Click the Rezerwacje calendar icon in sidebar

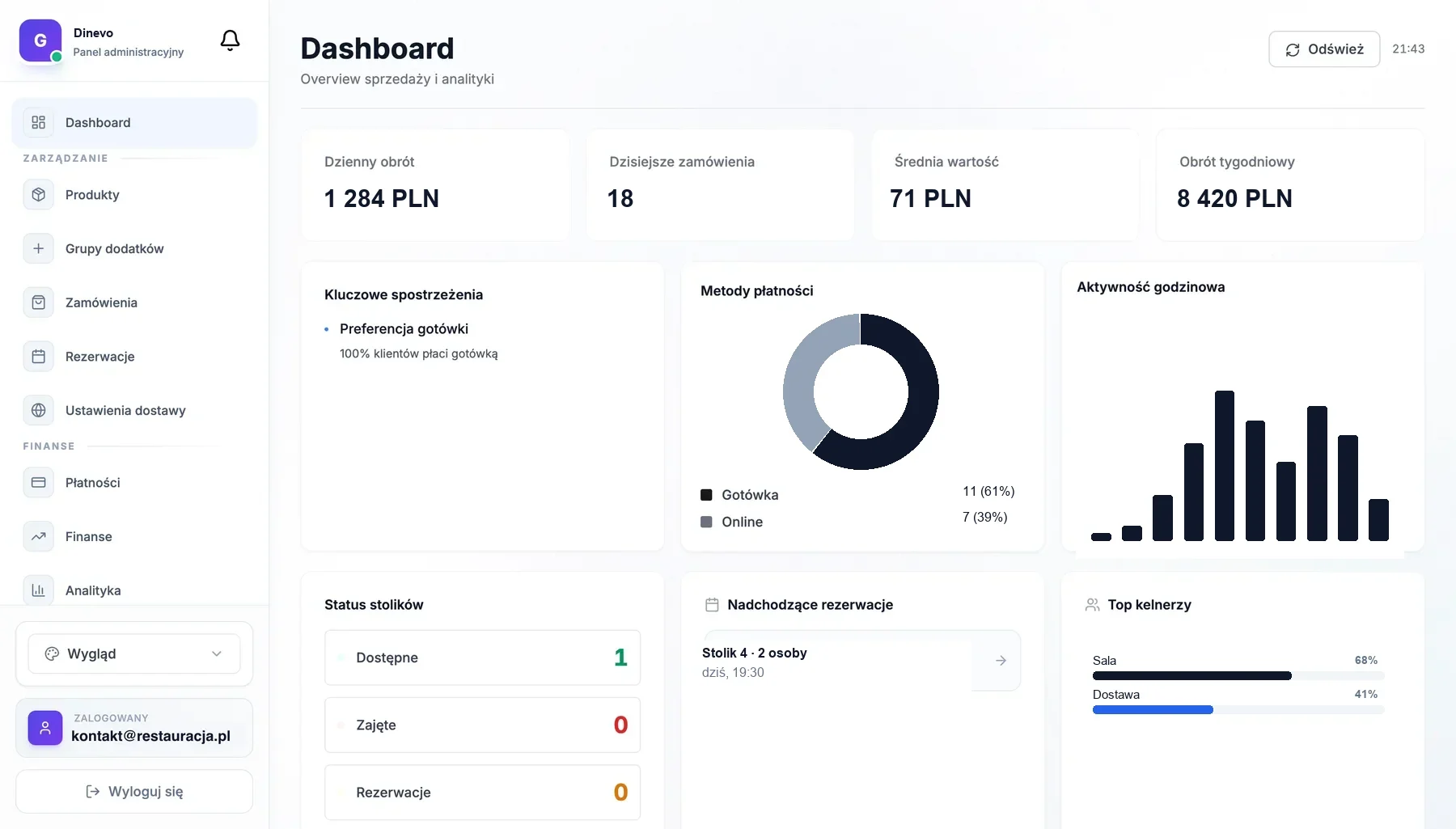(x=38, y=357)
